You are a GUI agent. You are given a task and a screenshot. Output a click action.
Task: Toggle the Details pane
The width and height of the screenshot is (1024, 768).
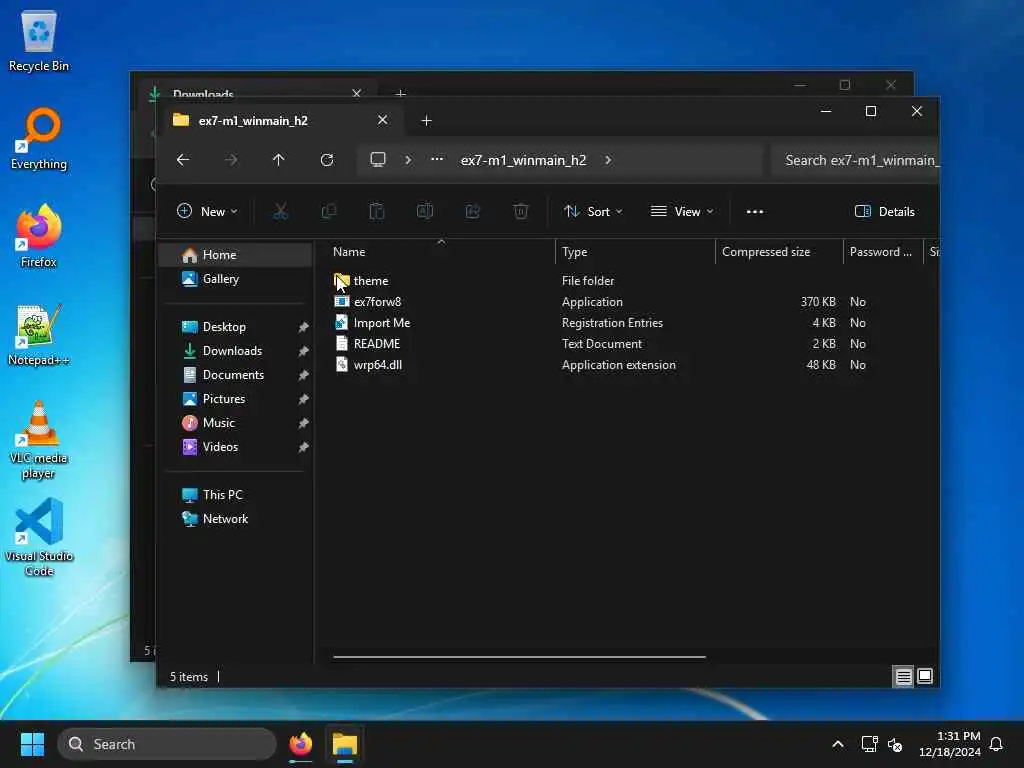(885, 212)
